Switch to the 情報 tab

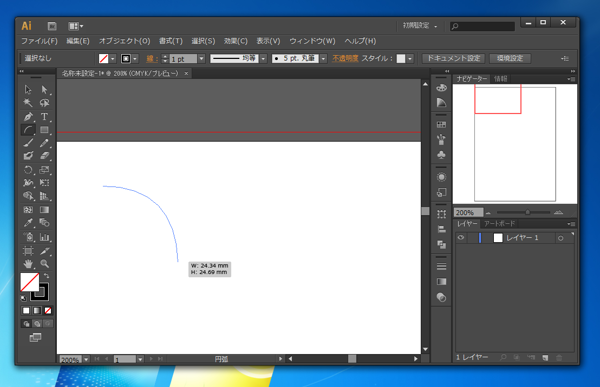[500, 79]
